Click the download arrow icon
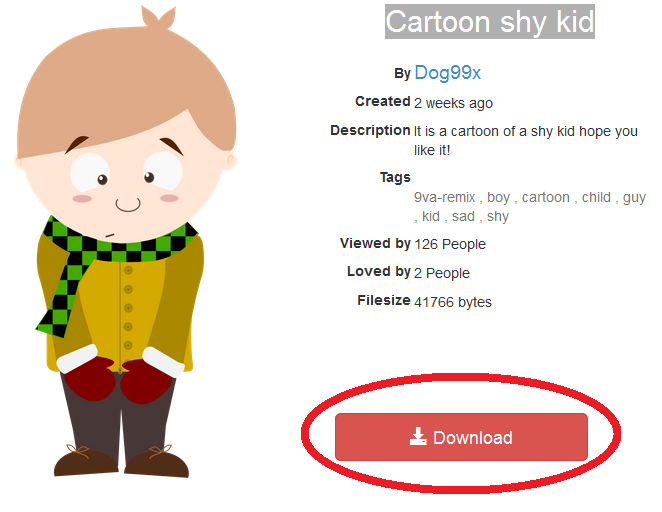This screenshot has height=512, width=662. click(418, 437)
